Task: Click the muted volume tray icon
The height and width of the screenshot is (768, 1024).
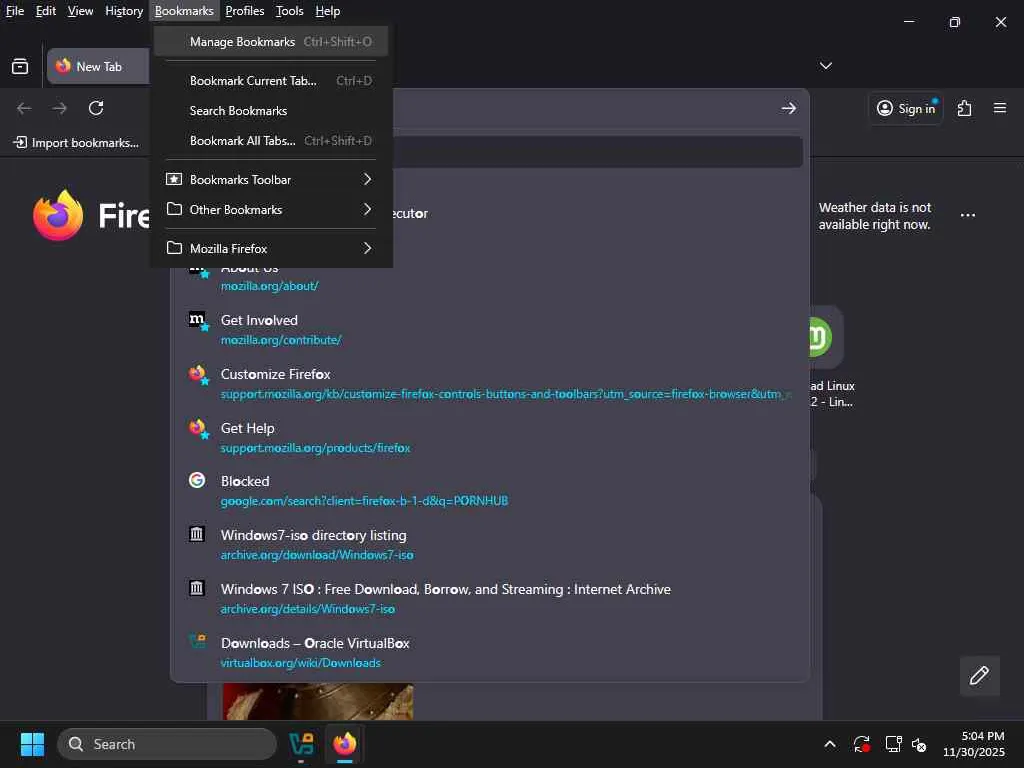Action: 919,744
